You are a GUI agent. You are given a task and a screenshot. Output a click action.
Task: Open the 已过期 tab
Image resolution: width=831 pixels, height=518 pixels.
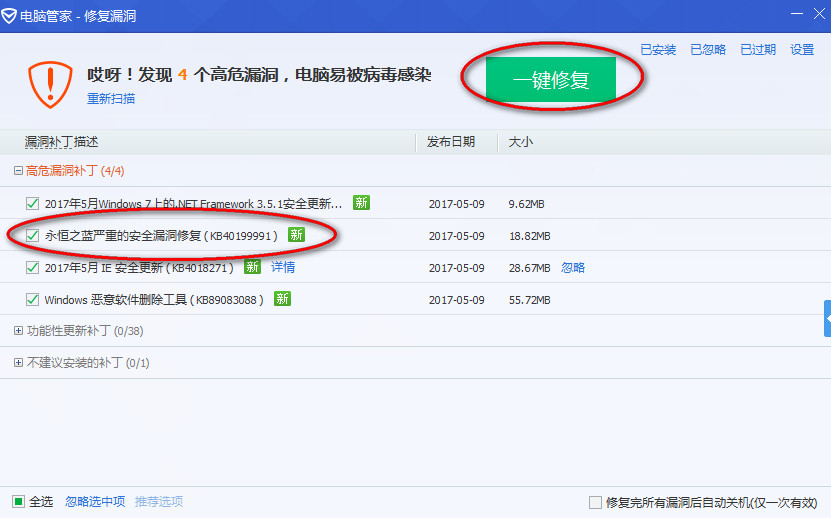click(758, 50)
